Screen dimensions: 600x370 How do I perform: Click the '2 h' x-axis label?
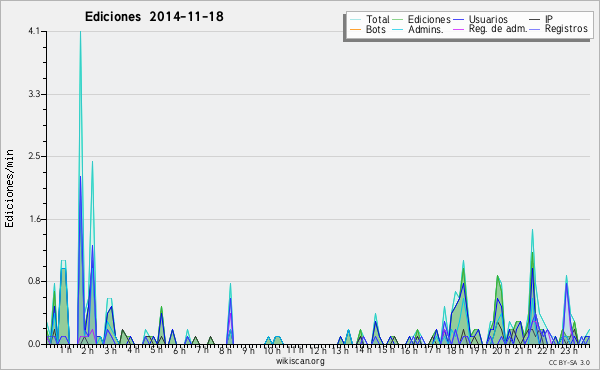point(88,350)
